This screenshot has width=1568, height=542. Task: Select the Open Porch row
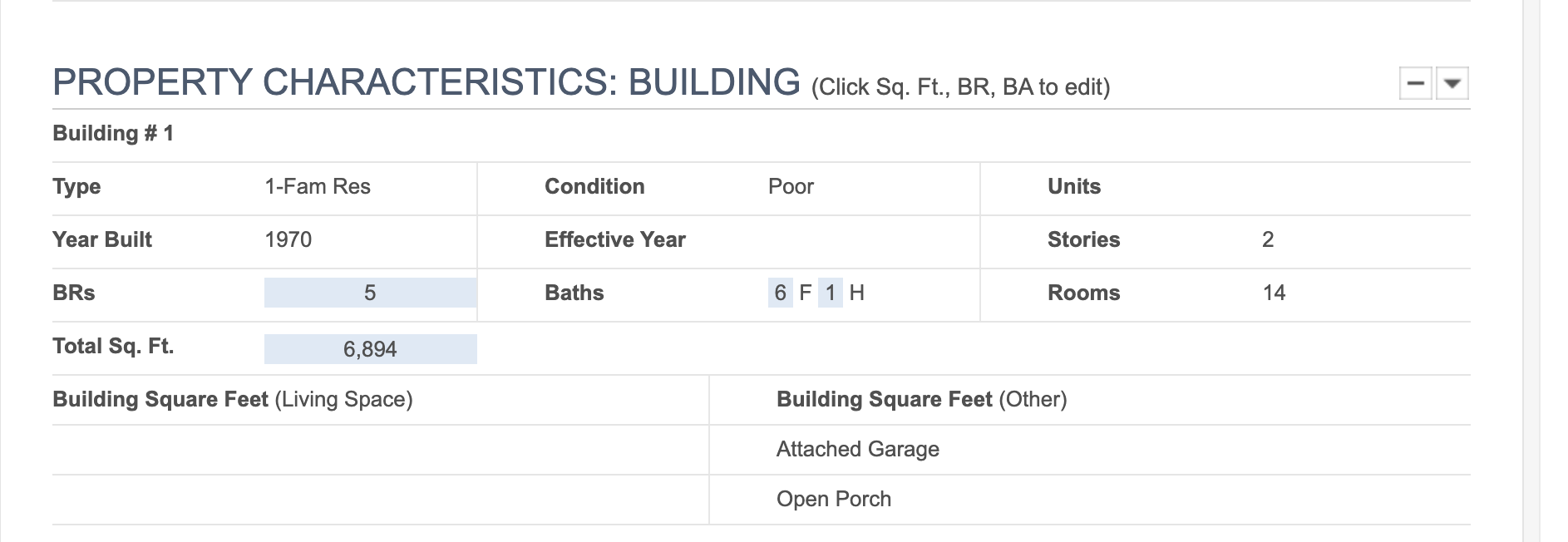pos(1090,500)
